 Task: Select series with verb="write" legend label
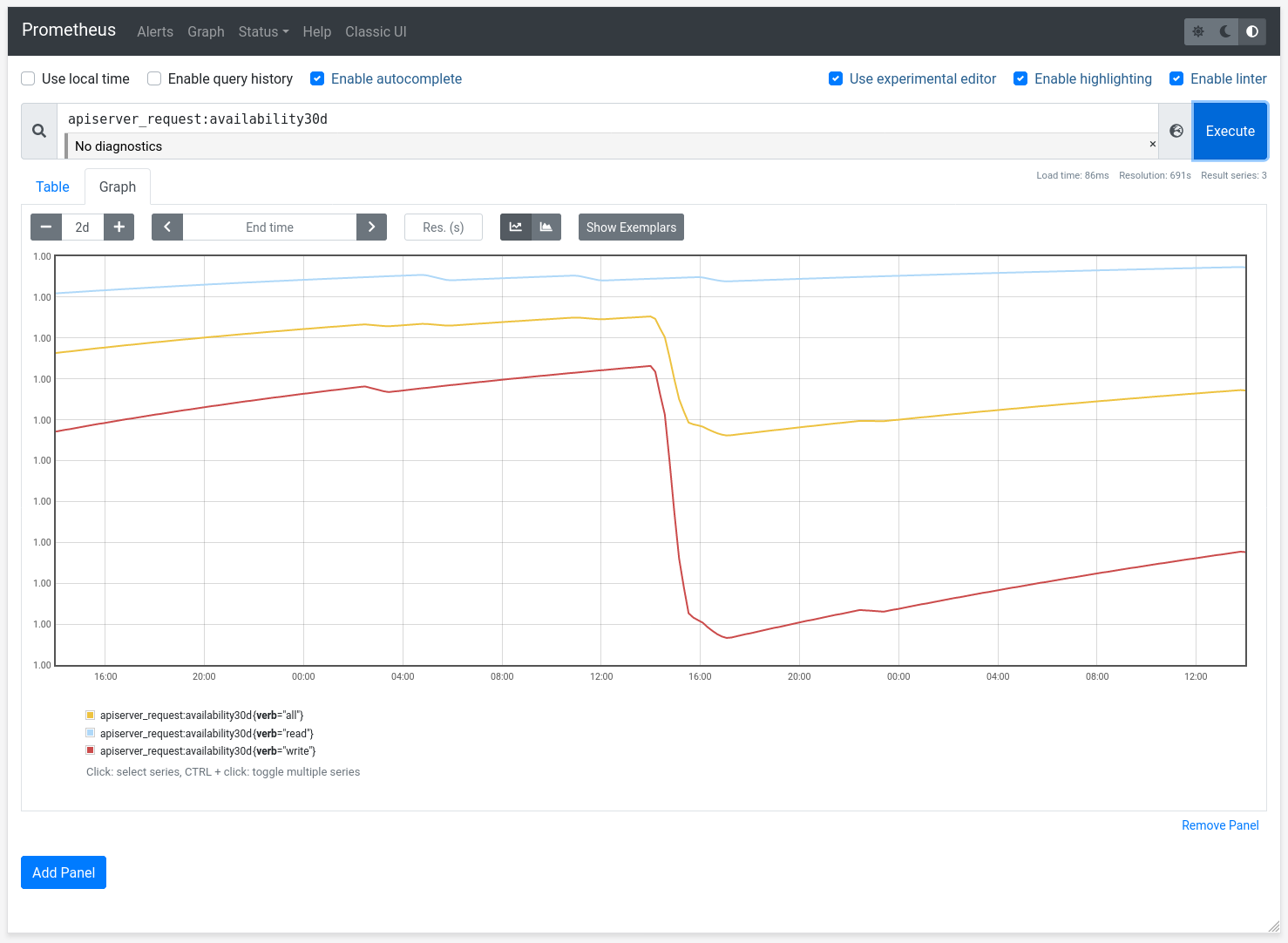[x=208, y=751]
